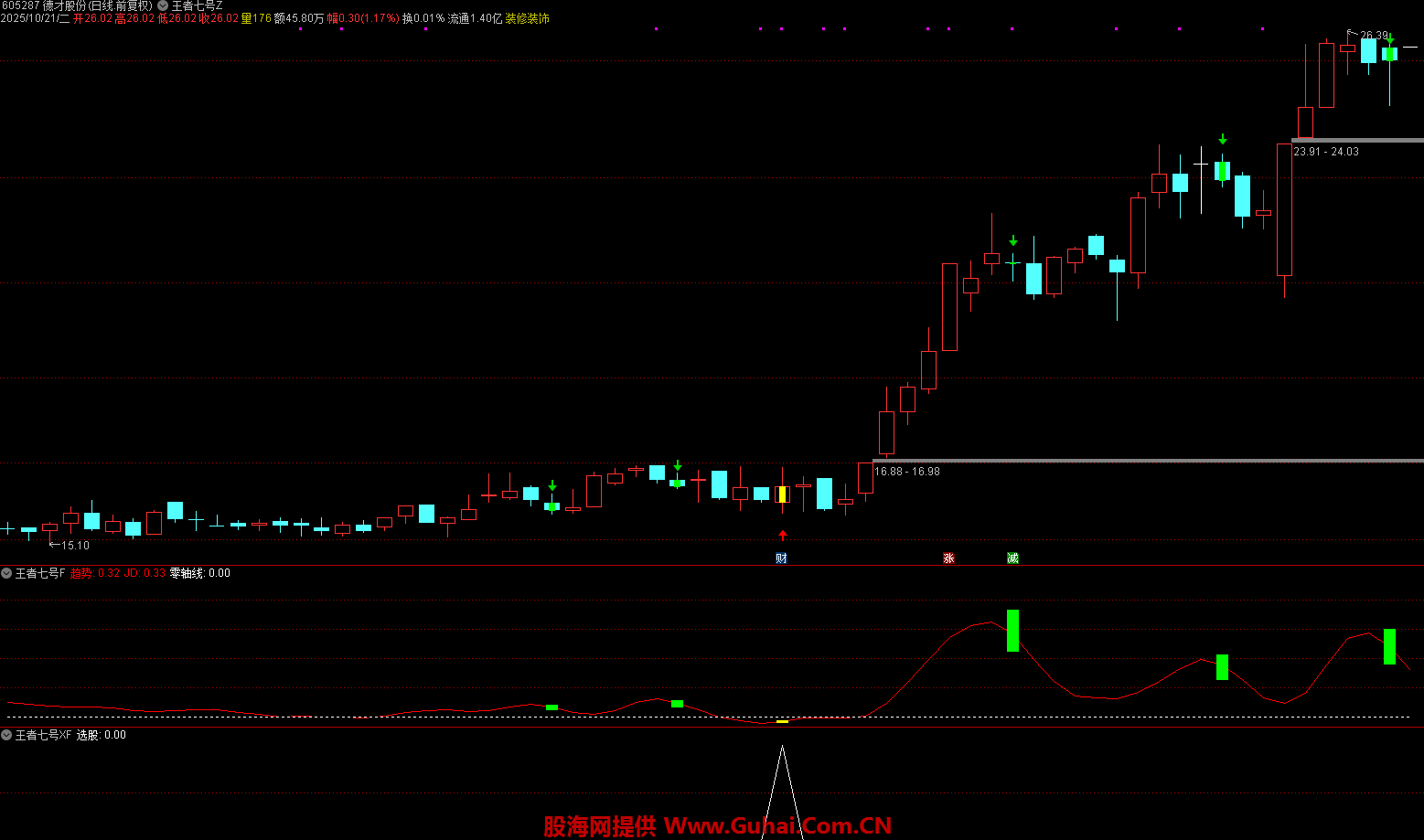
Task: Click the green 减 reduction marker icon
Action: [x=1012, y=558]
